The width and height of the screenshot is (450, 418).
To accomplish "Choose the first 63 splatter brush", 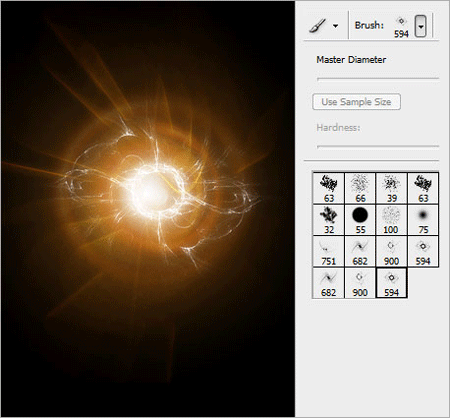I will coord(329,188).
